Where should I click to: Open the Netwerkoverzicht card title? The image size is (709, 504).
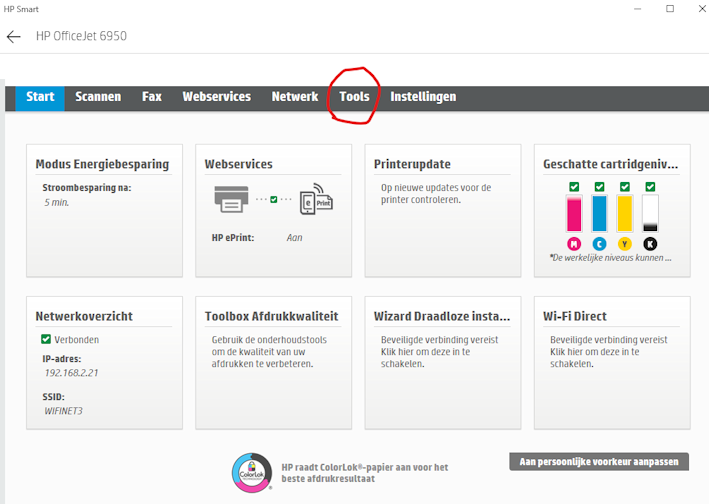click(x=84, y=316)
